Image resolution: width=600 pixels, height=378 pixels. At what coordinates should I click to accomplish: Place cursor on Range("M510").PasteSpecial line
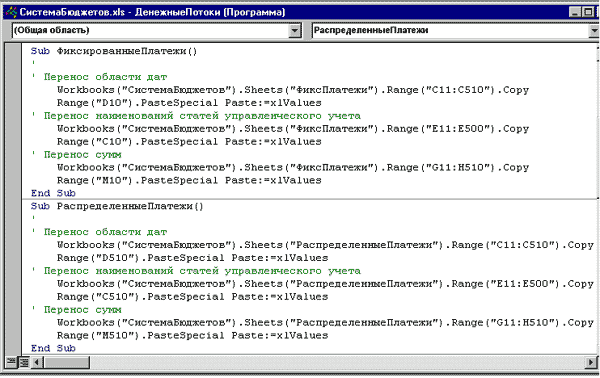tap(192, 336)
